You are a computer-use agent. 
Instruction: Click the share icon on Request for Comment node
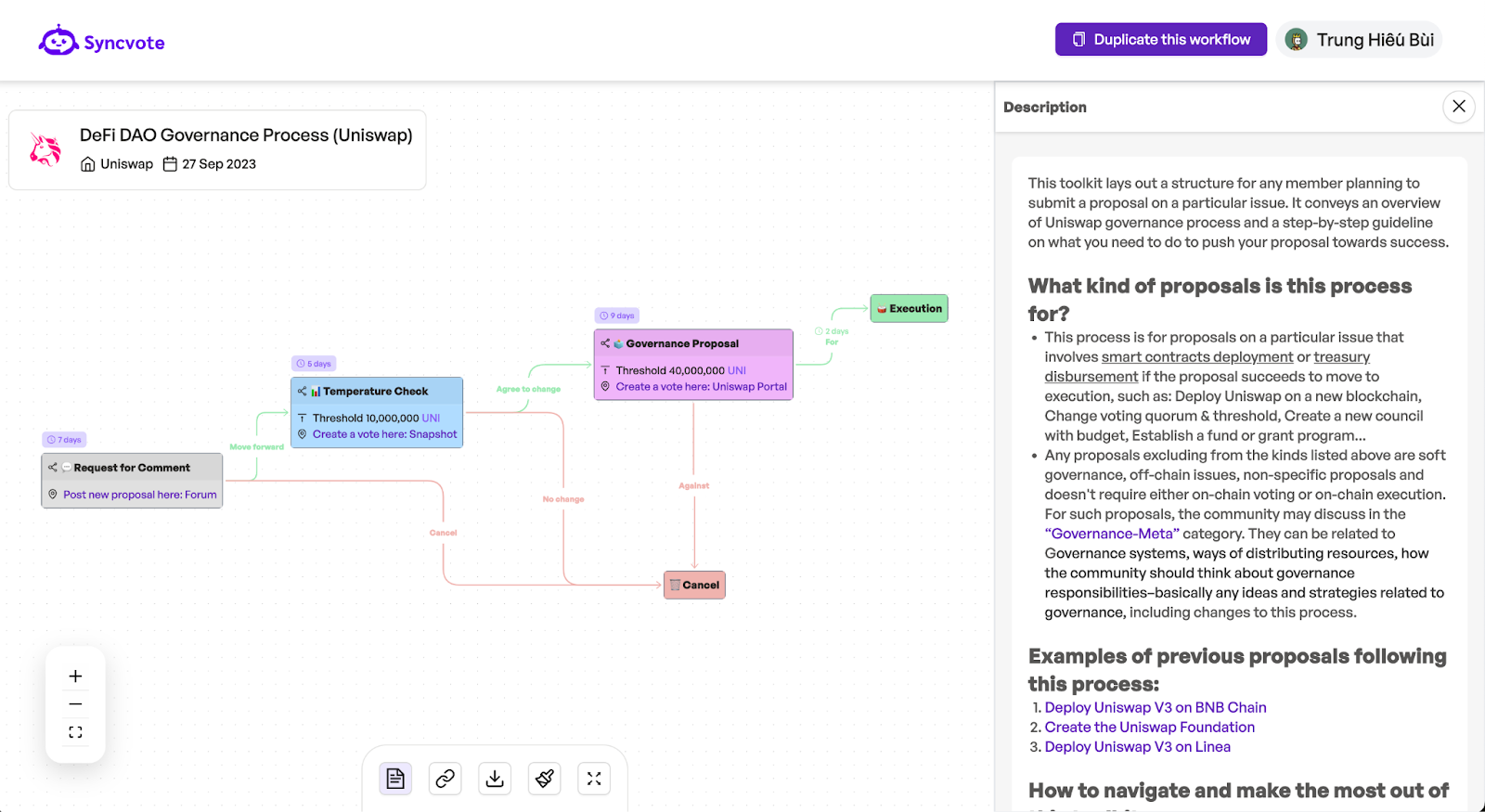pos(53,468)
